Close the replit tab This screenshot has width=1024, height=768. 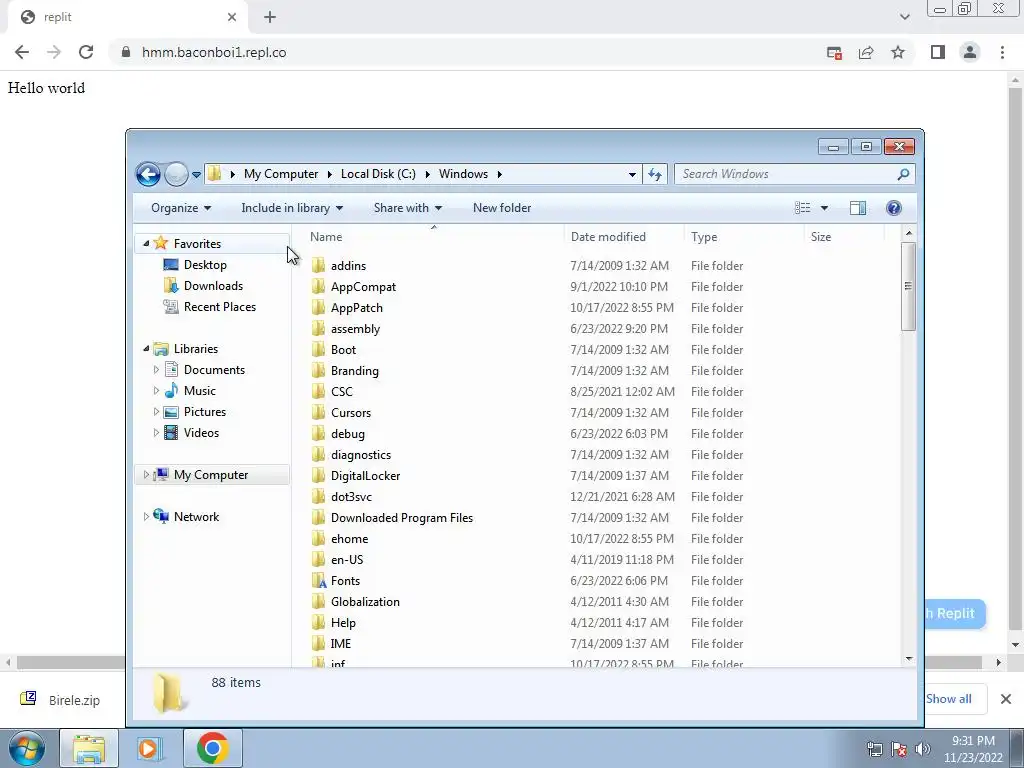pyautogui.click(x=232, y=17)
